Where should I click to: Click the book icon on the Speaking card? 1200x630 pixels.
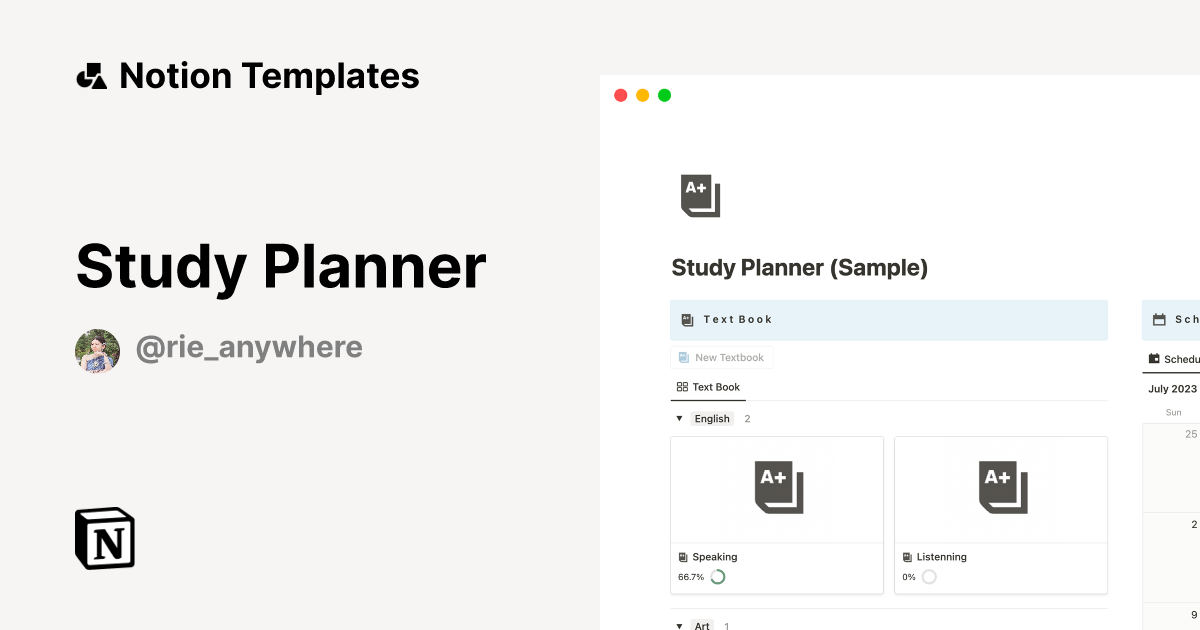(x=682, y=557)
